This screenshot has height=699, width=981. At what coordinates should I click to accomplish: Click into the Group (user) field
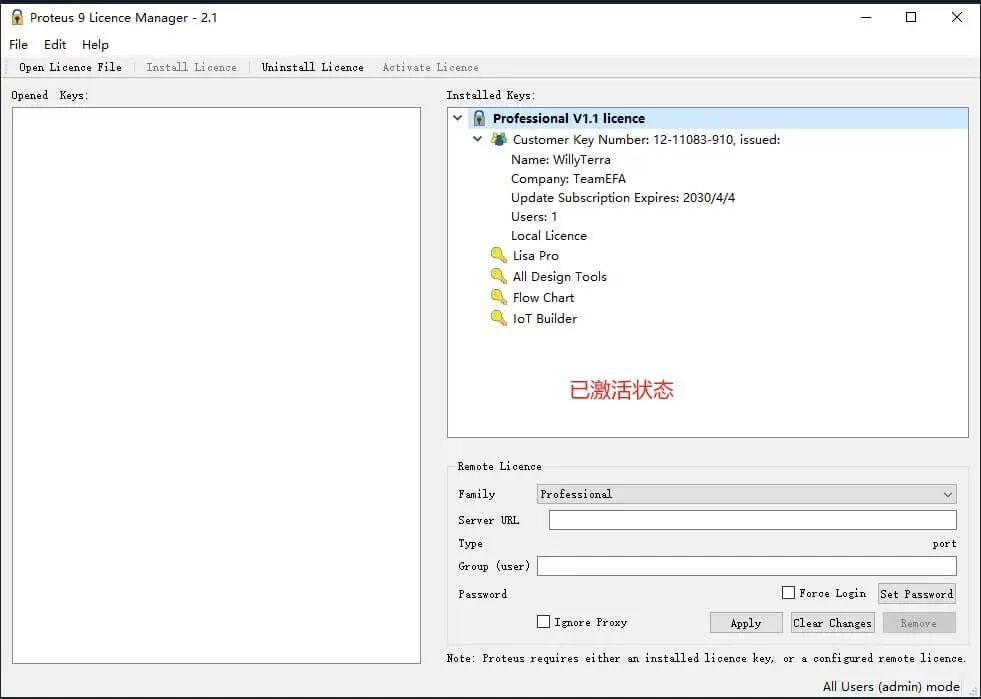746,566
